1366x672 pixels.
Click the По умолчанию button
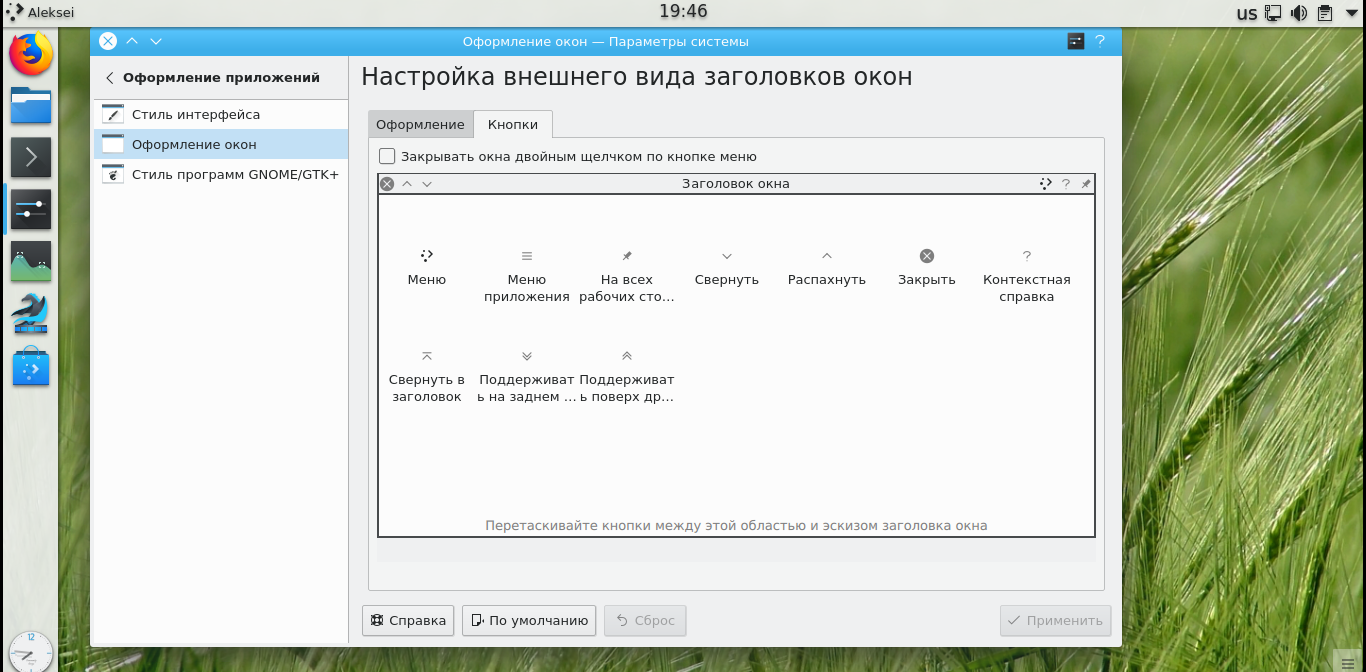(528, 620)
